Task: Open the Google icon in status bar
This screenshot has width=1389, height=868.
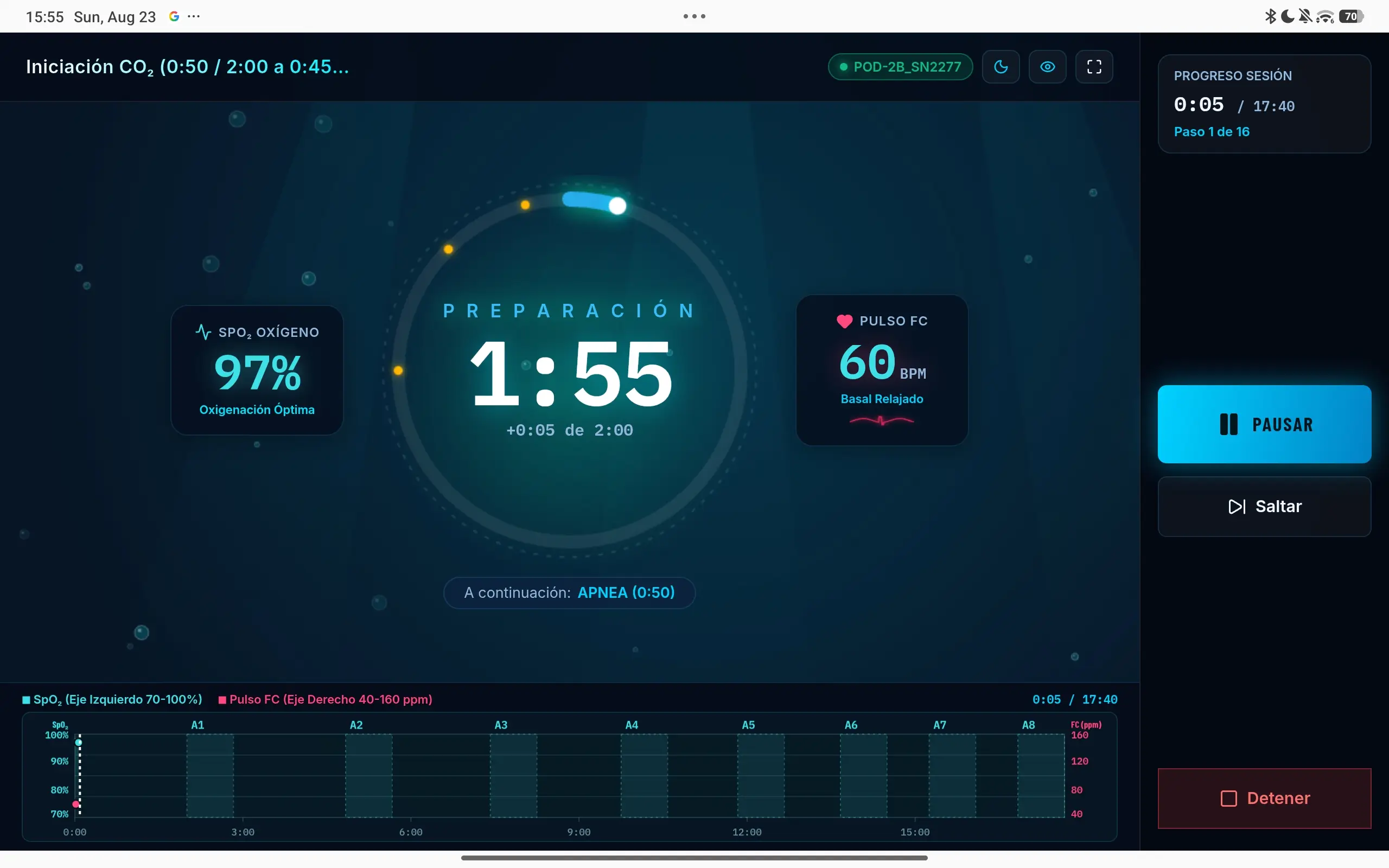Action: (x=174, y=16)
